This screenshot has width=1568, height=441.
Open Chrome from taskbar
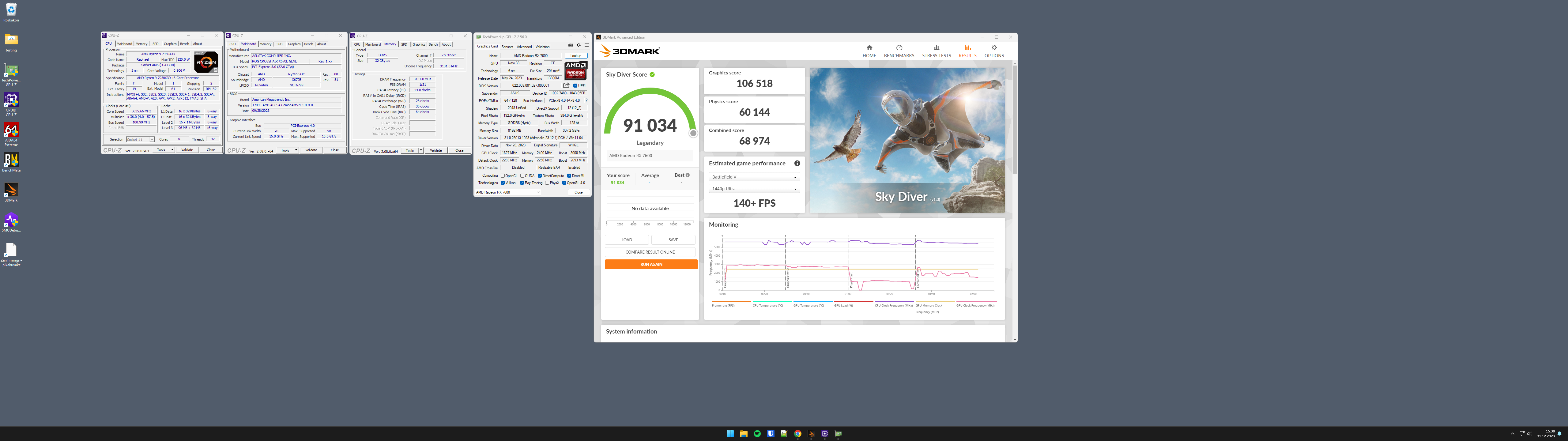[797, 434]
